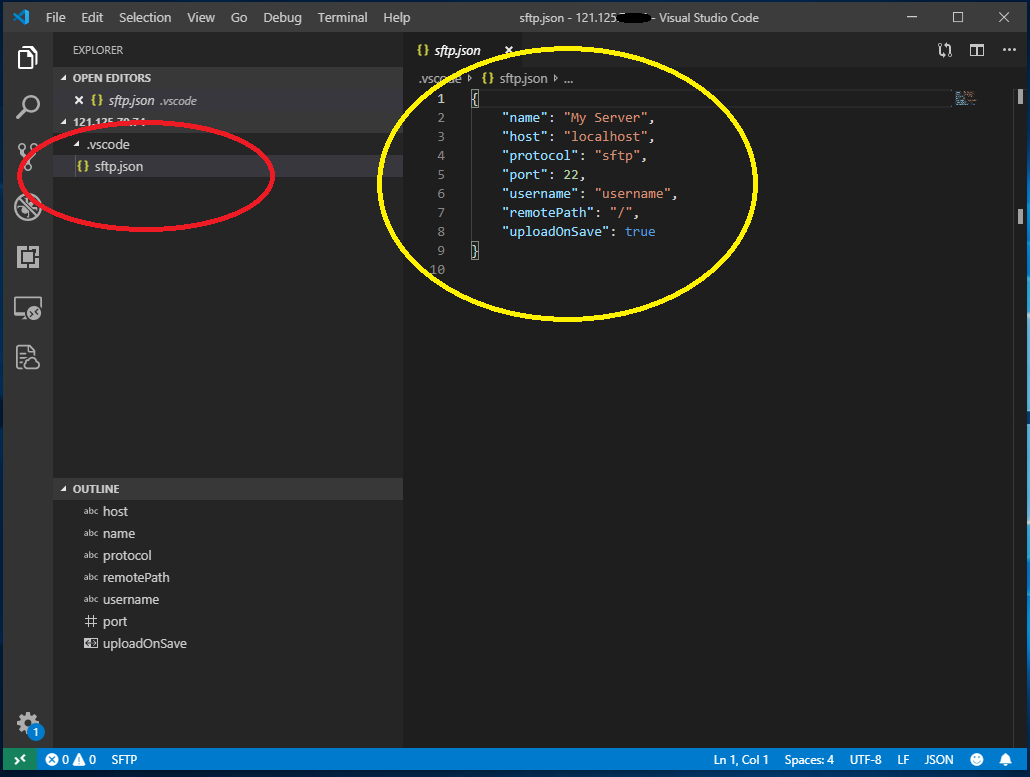The image size is (1030, 777).
Task: Open the cloud file view icon
Action: (28, 357)
